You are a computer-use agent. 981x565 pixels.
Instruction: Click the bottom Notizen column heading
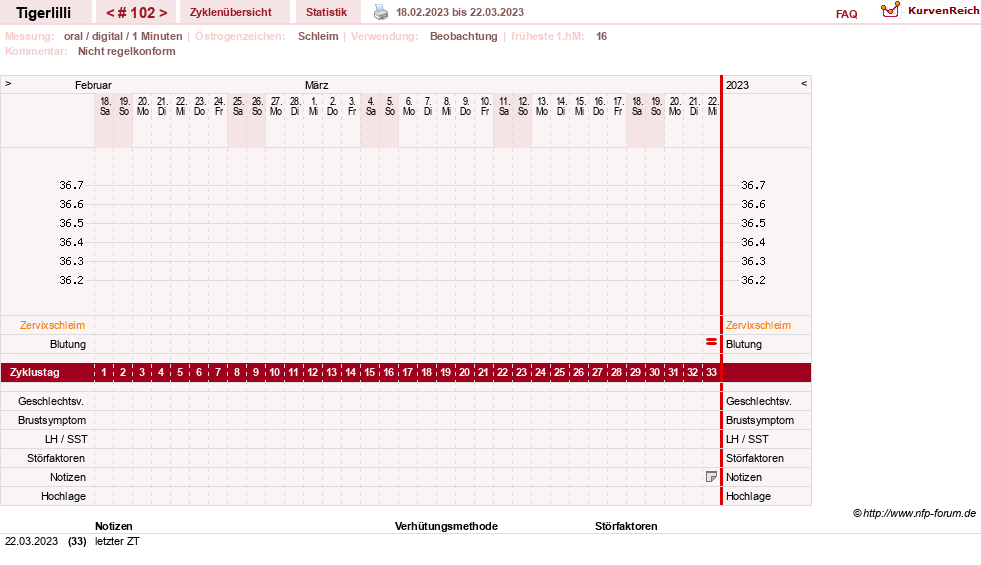114,526
